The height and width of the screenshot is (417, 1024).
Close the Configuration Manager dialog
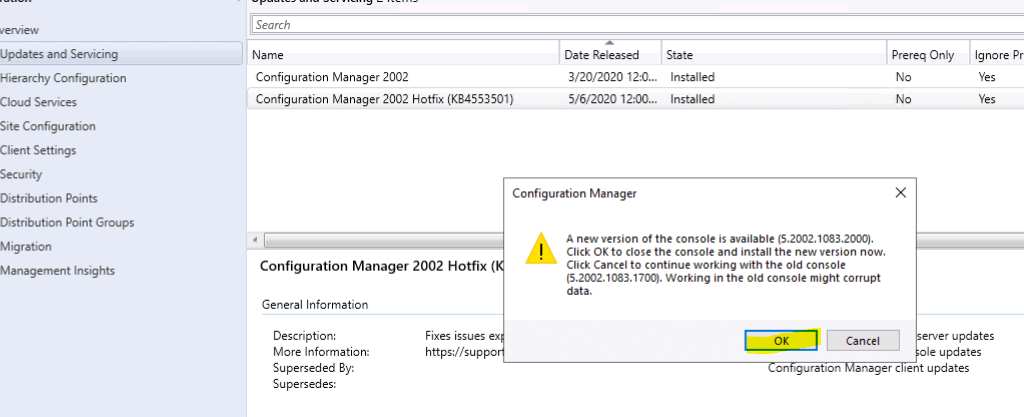coord(901,193)
